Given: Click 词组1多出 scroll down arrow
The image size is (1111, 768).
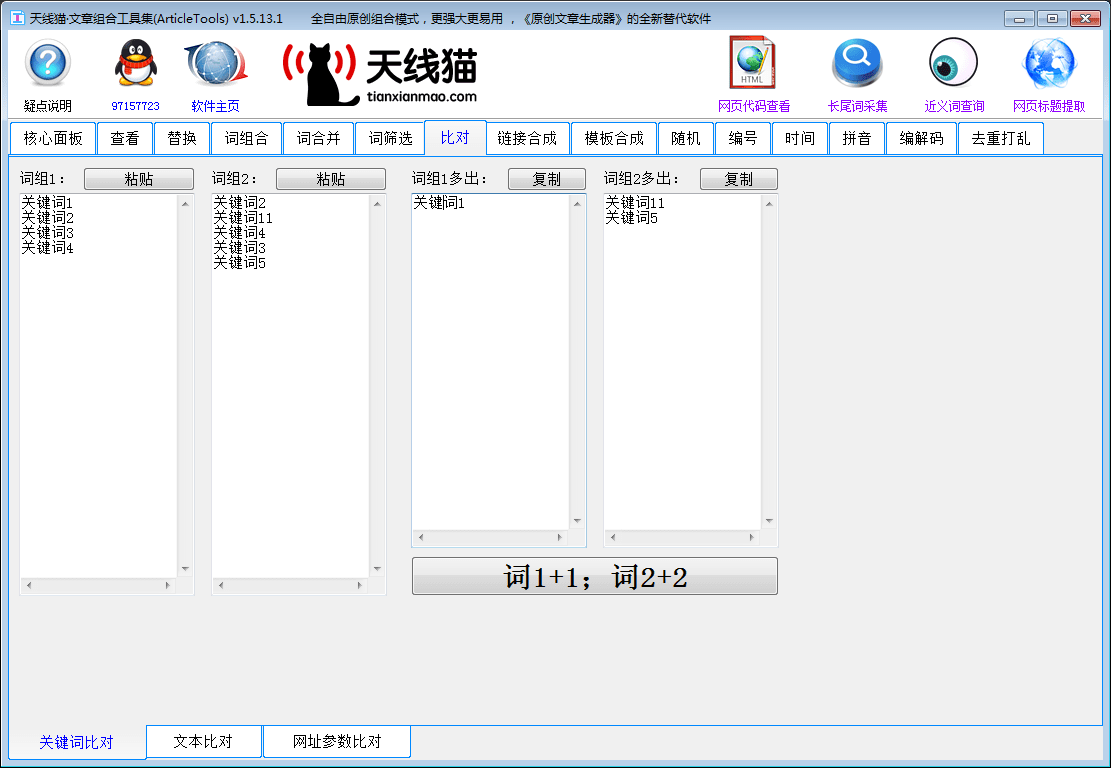Looking at the screenshot, I should pyautogui.click(x=577, y=521).
